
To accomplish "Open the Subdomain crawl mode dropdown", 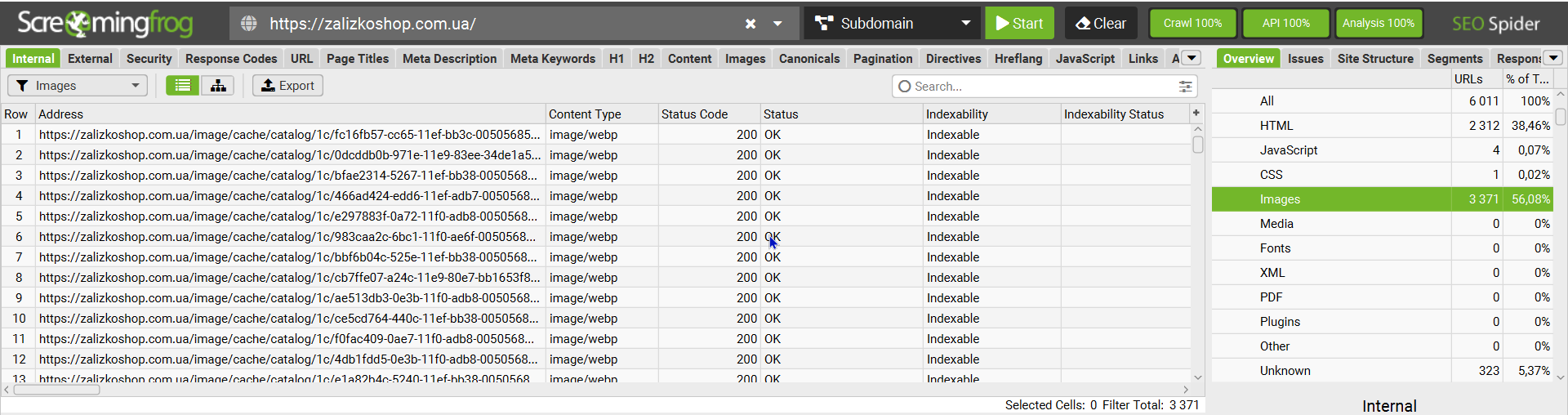I will point(965,24).
